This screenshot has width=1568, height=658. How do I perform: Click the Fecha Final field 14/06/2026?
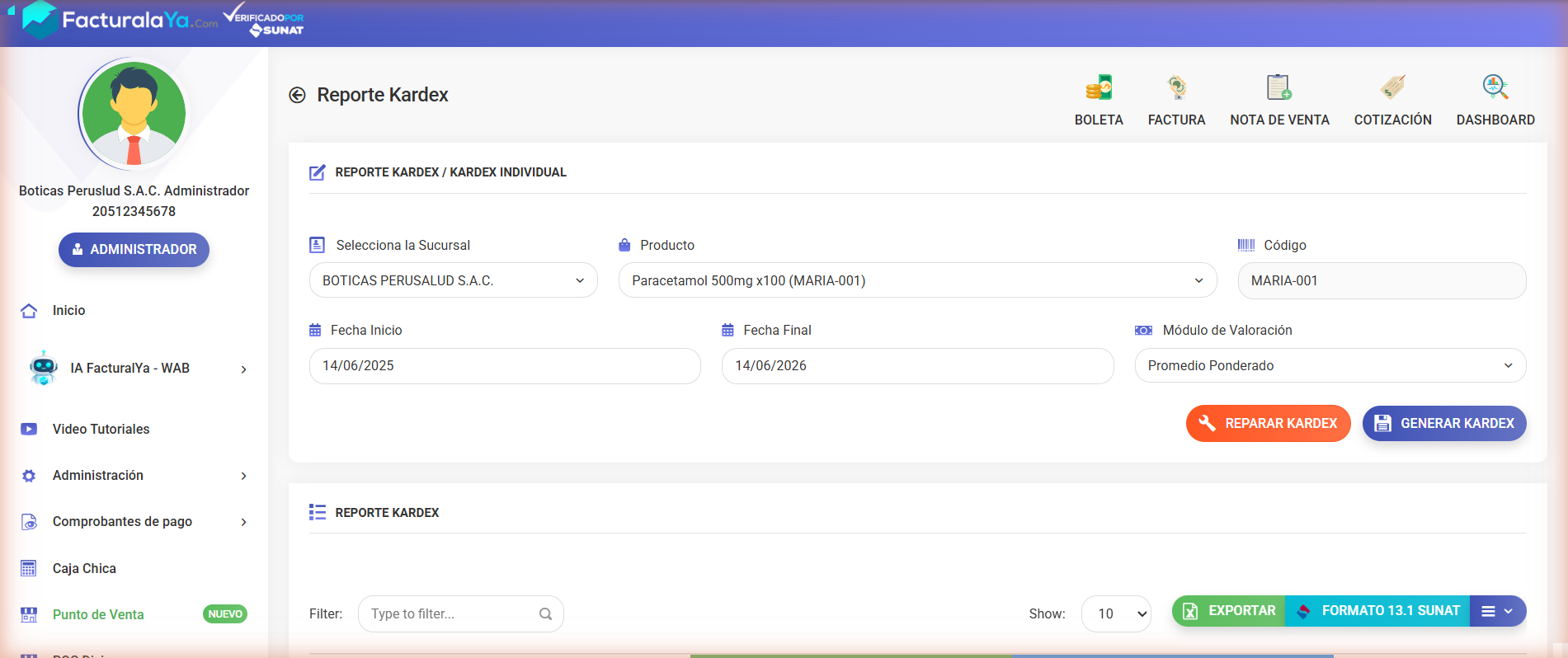(x=917, y=365)
